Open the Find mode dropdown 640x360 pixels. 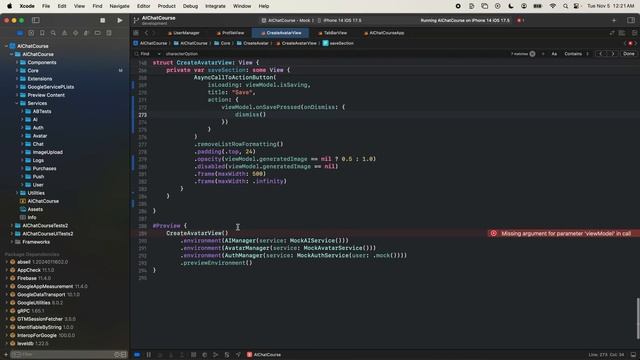click(x=150, y=54)
